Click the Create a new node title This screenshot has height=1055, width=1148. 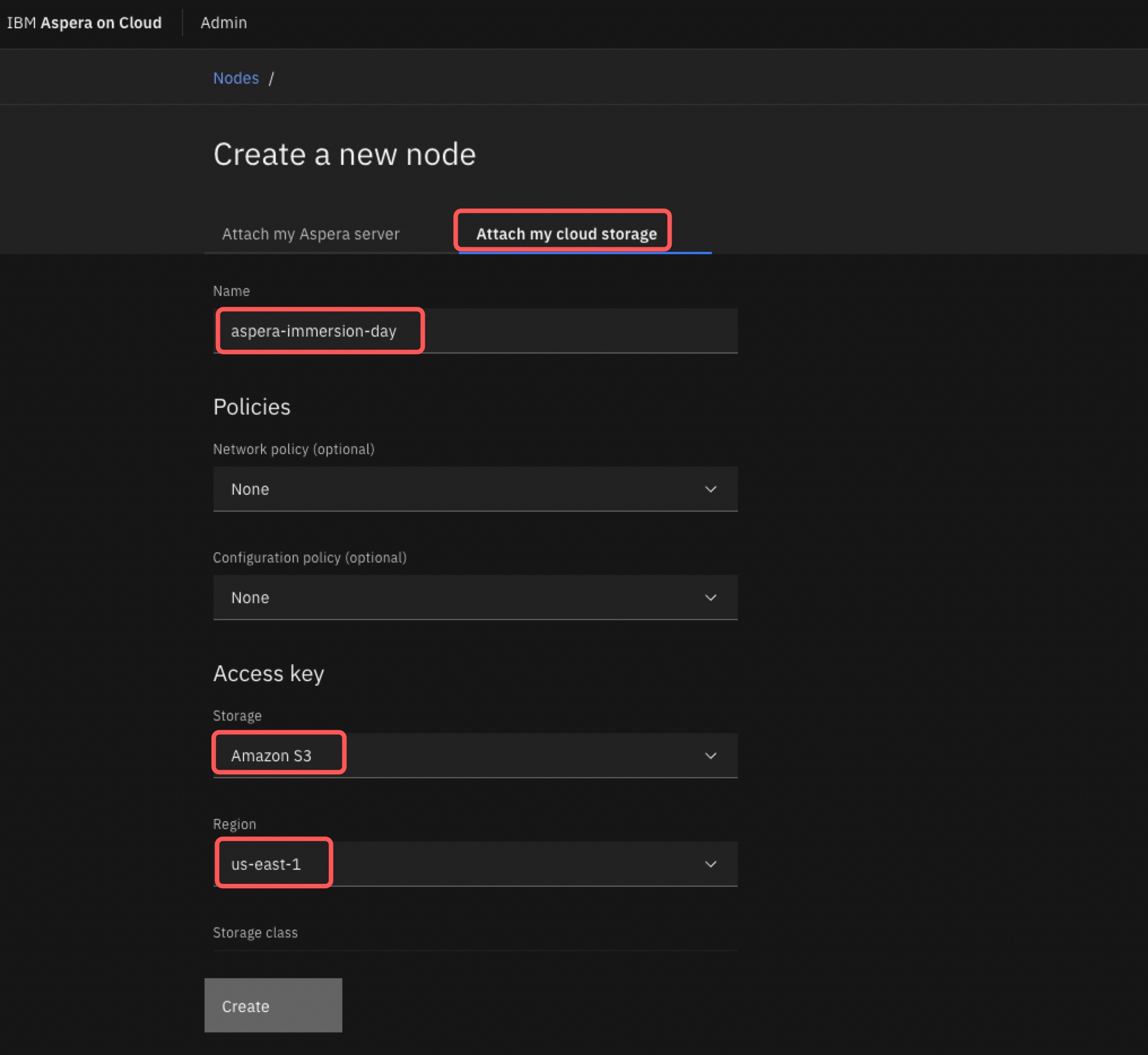pyautogui.click(x=345, y=154)
